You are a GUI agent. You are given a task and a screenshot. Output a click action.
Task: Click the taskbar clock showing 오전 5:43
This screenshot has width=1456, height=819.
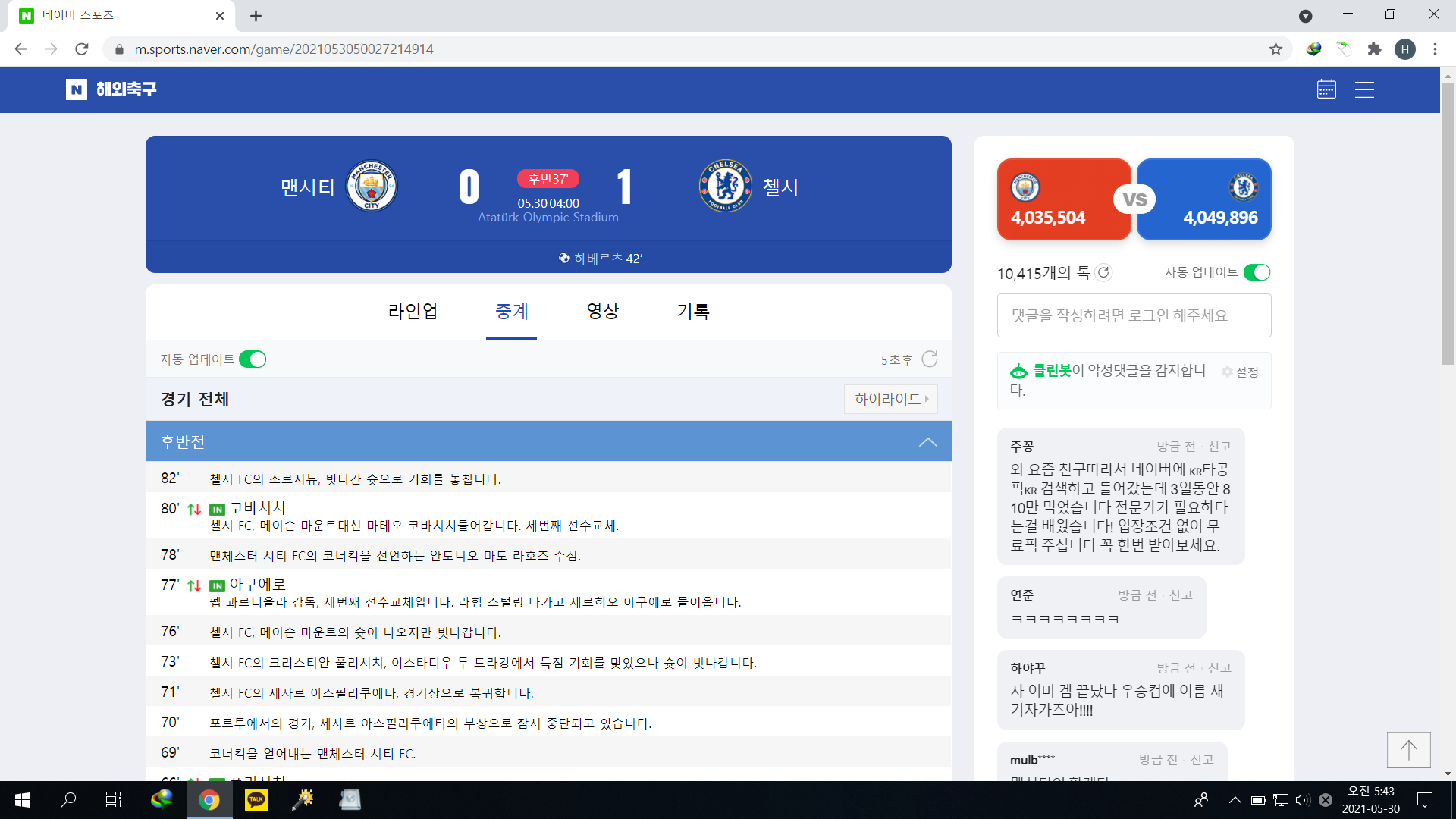tap(1371, 799)
